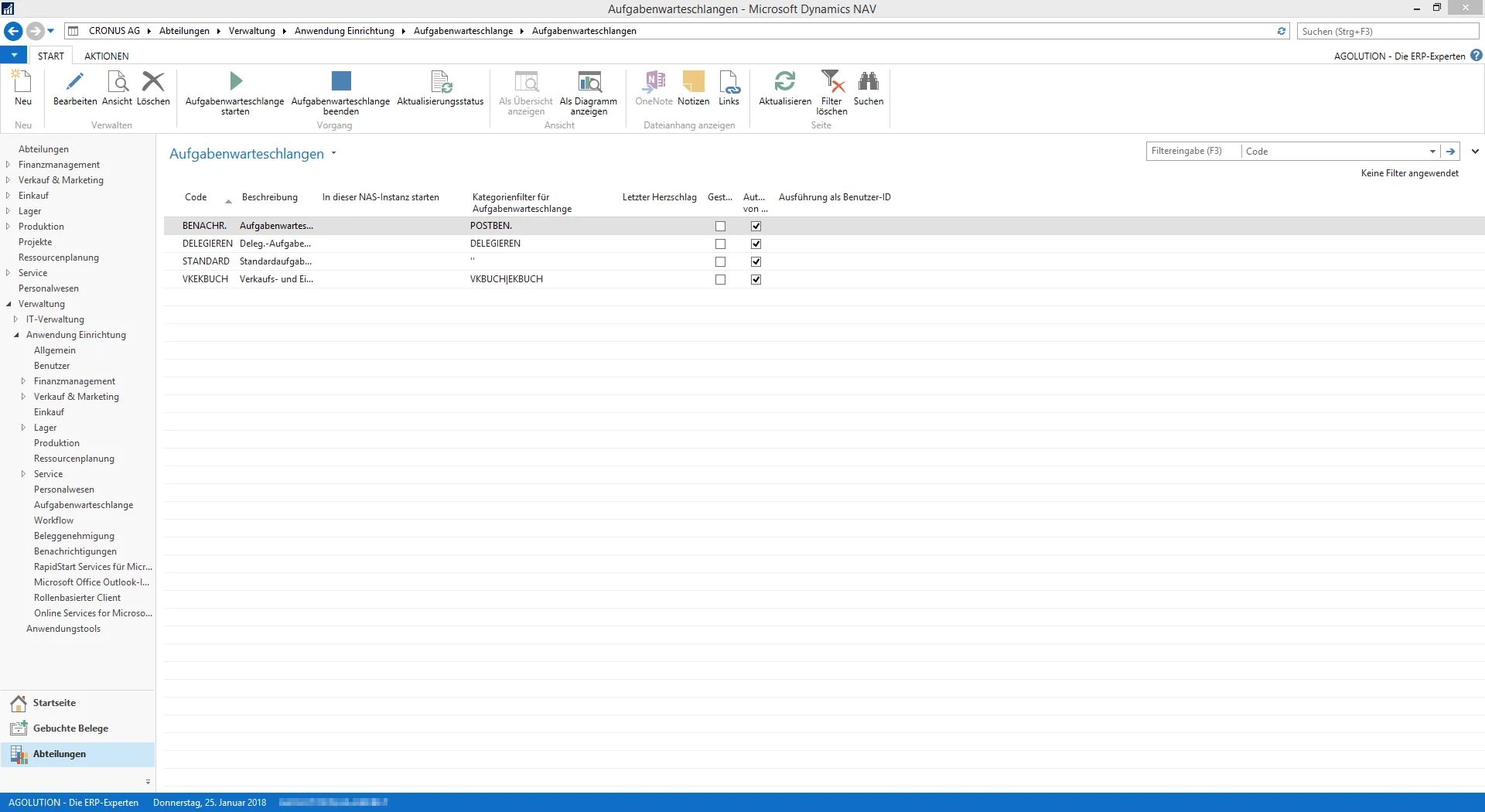Open Workflow in the tree
The width and height of the screenshot is (1485, 812).
pyautogui.click(x=53, y=520)
